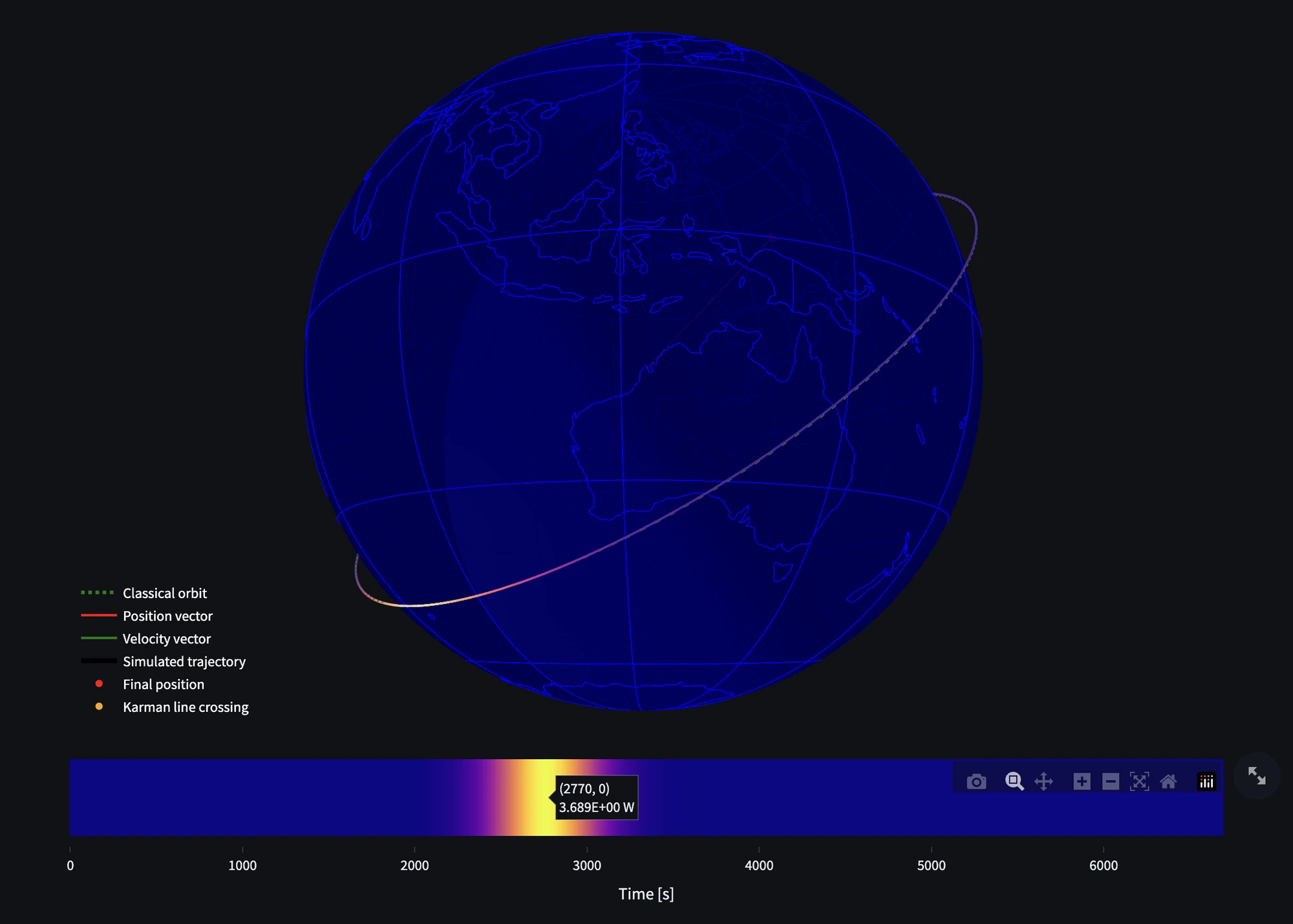Toggle Velocity vector legend entry
Image resolution: width=1293 pixels, height=924 pixels.
(x=145, y=639)
